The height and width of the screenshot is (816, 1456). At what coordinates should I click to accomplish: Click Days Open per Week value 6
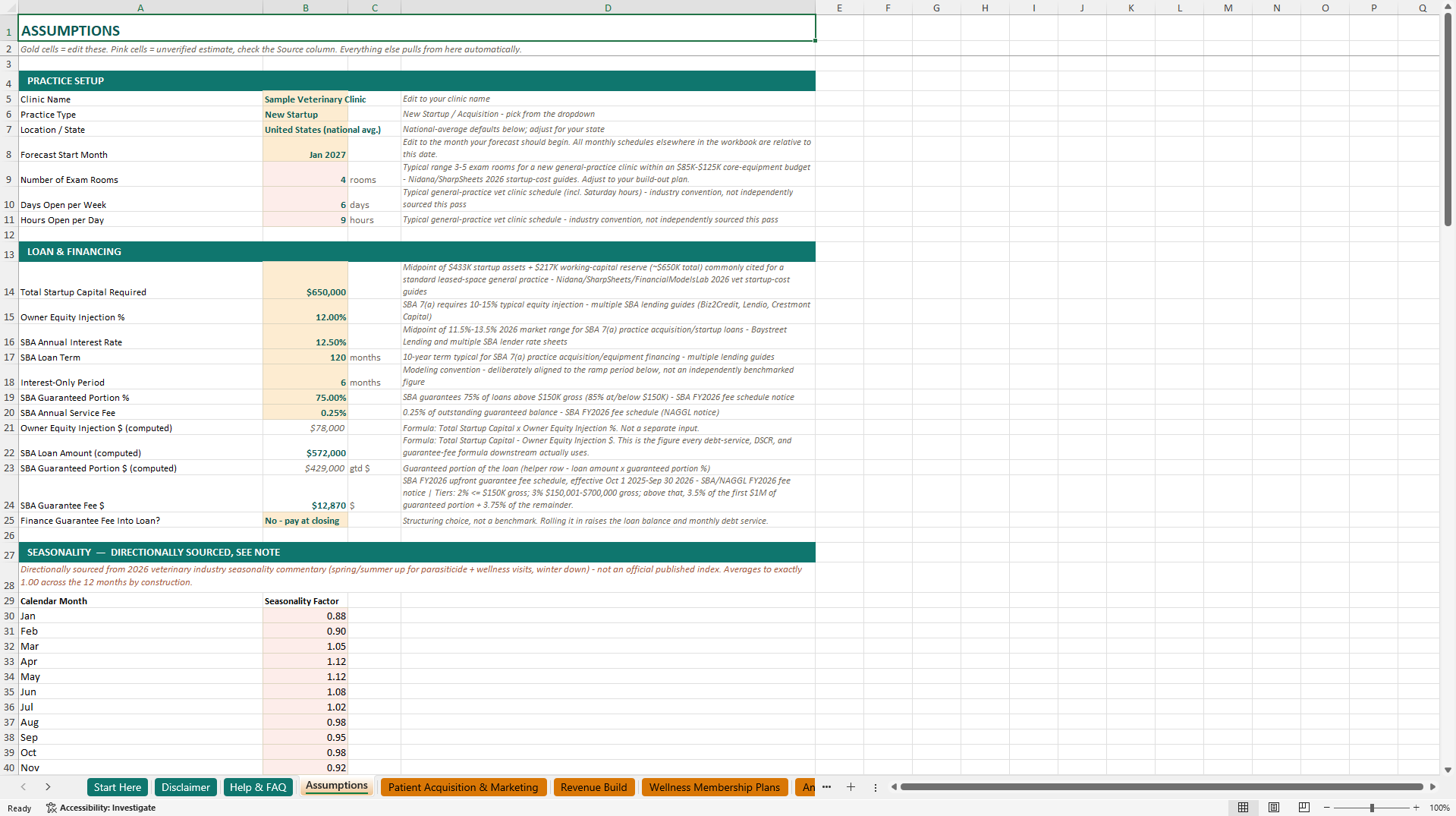click(x=305, y=199)
